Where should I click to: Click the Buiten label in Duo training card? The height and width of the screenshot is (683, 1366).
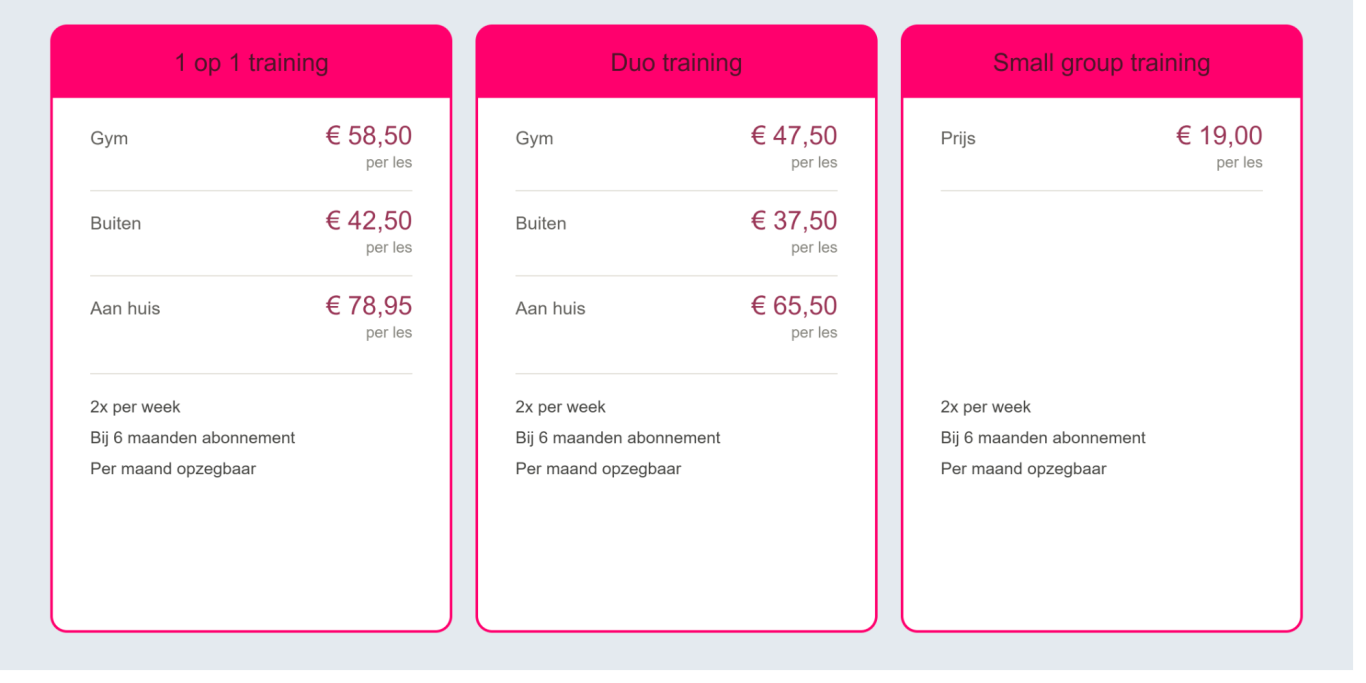541,224
